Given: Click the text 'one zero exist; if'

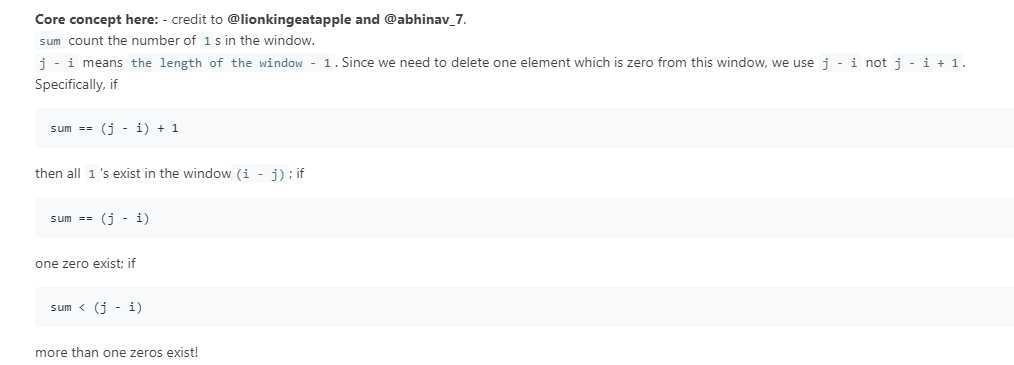Looking at the screenshot, I should pyautogui.click(x=85, y=263).
